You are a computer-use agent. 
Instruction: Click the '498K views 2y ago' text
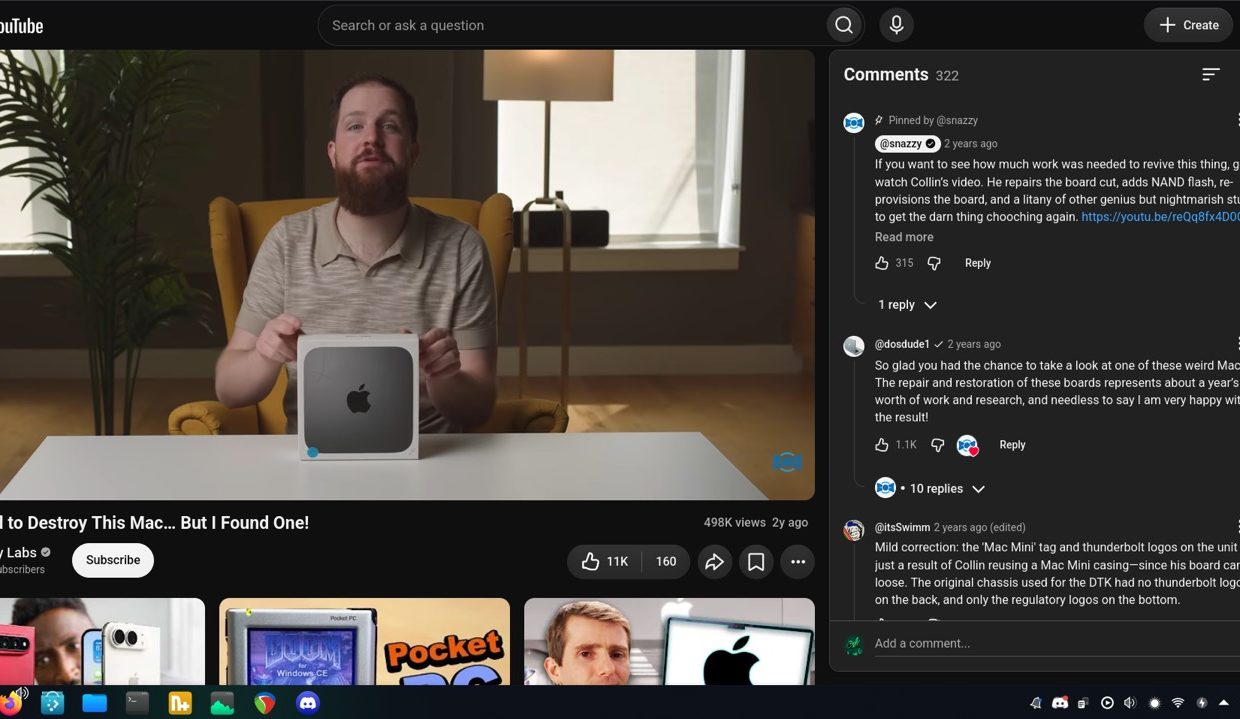756,522
